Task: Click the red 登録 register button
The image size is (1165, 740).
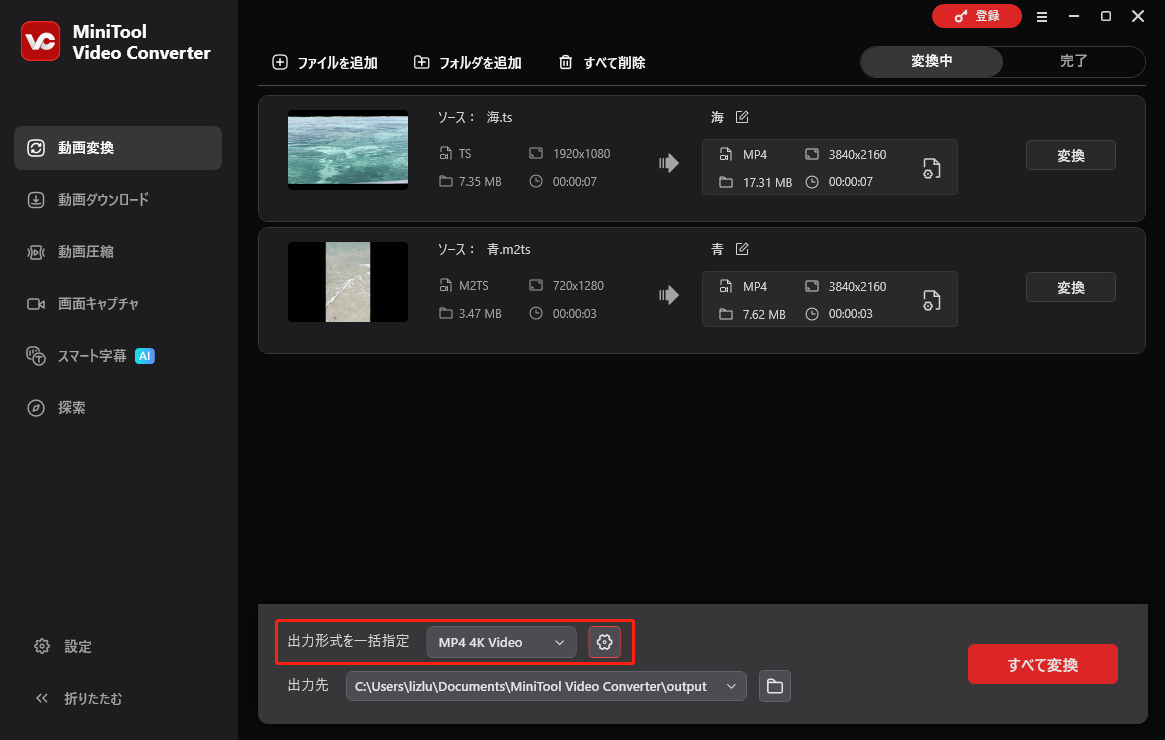Action: click(977, 16)
